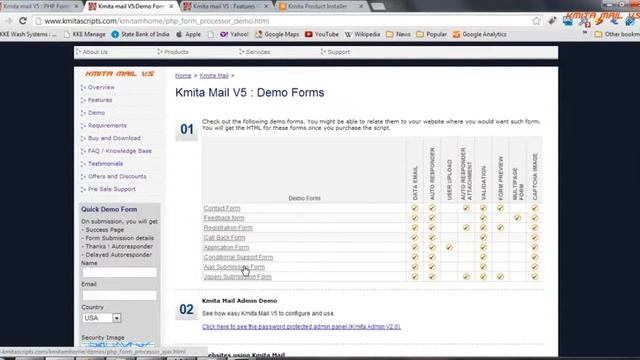Screen dimensions: 640x360
Task: Click the Form Preview check in Contact Form row
Action: pos(500,208)
